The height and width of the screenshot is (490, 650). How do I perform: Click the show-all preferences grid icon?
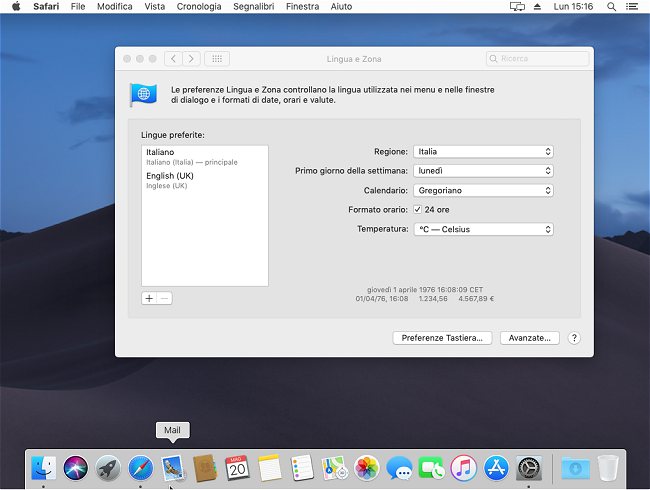coord(217,59)
